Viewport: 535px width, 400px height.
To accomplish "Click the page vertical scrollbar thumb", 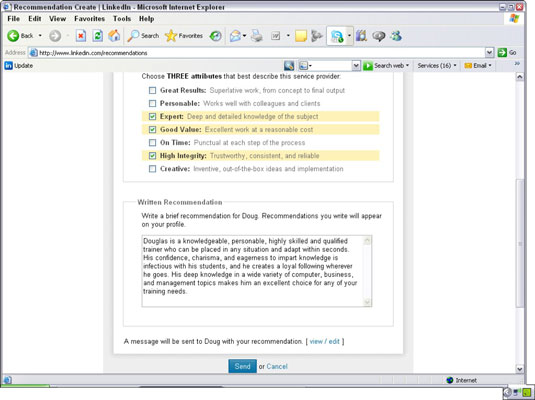I will tap(519, 243).
